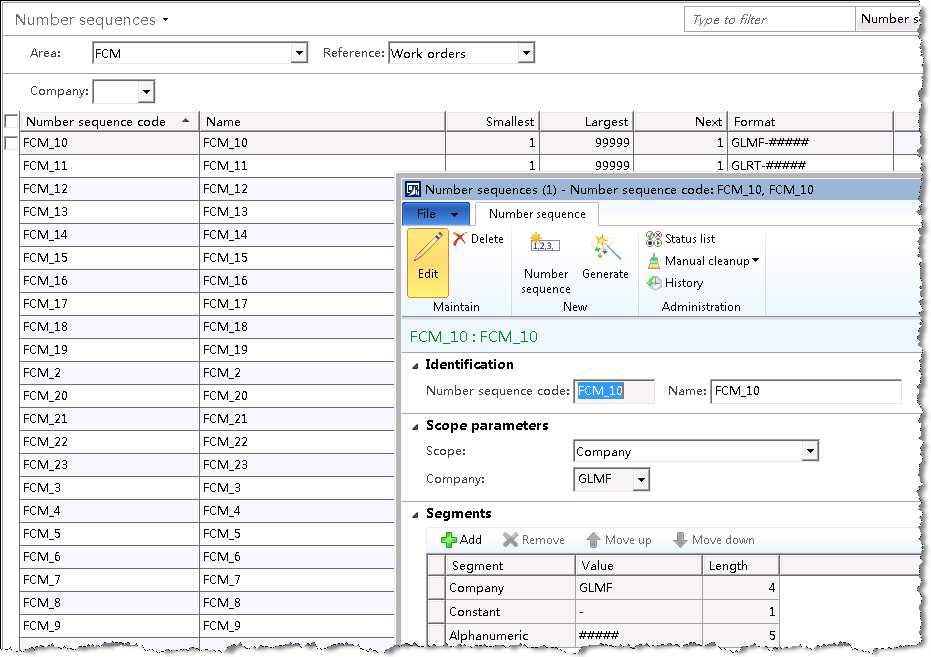Select the FCM_23 code cell
931x657 pixels.
(109, 465)
